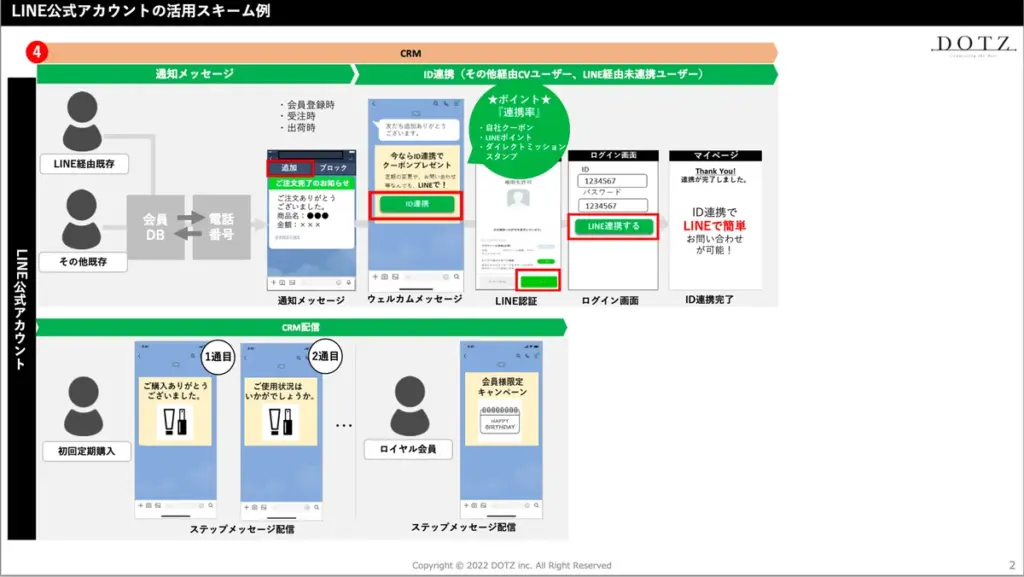Screen dimensions: 1024x577
Task: Click the 会員DB box
Action: tap(155, 226)
